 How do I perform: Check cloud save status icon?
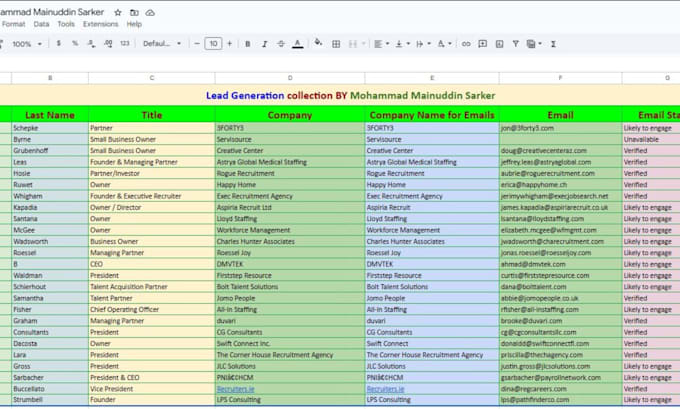click(150, 13)
